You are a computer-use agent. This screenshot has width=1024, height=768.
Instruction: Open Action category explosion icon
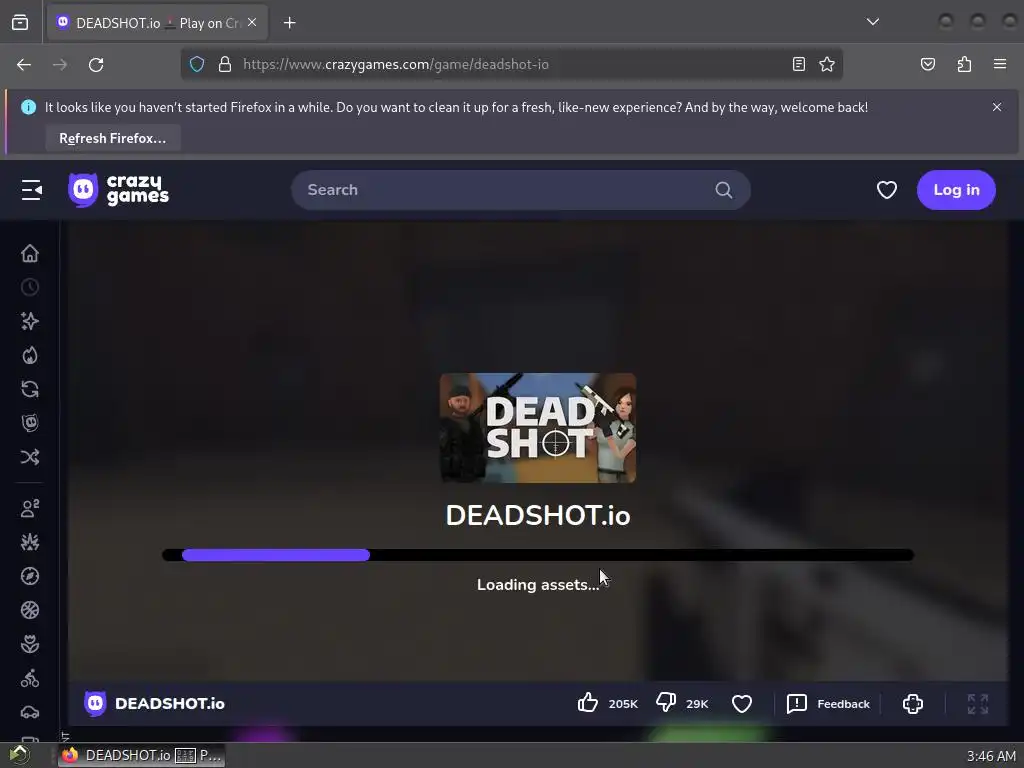pyautogui.click(x=30, y=542)
